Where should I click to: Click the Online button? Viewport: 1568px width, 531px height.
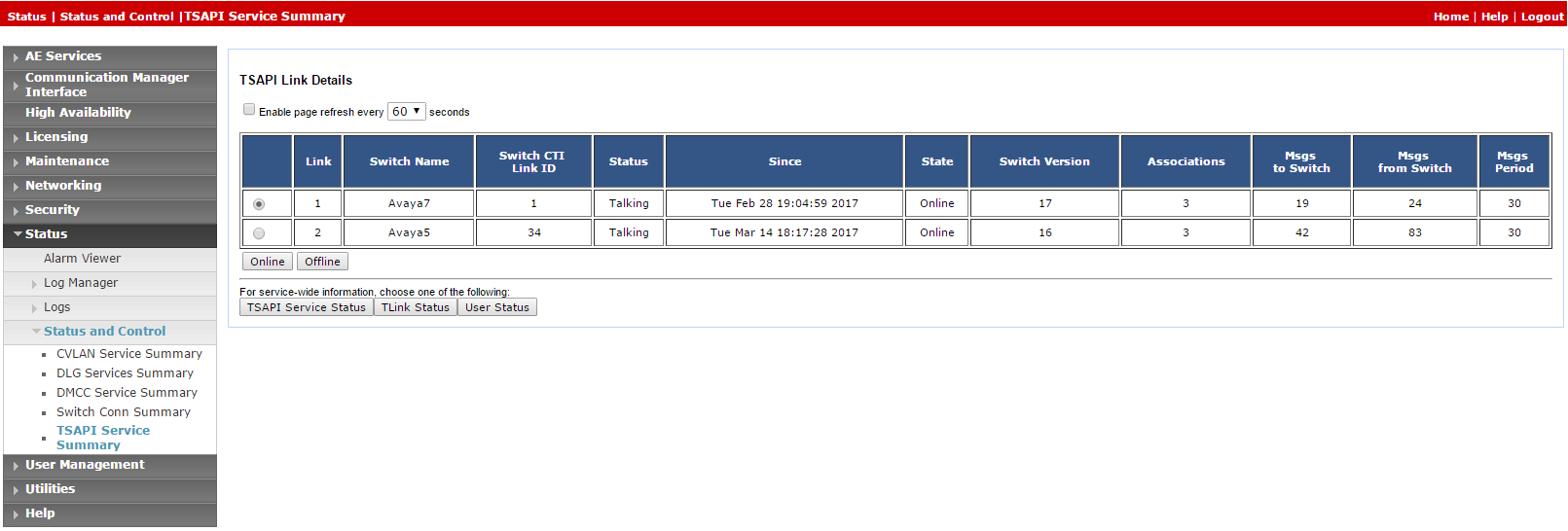pos(268,262)
